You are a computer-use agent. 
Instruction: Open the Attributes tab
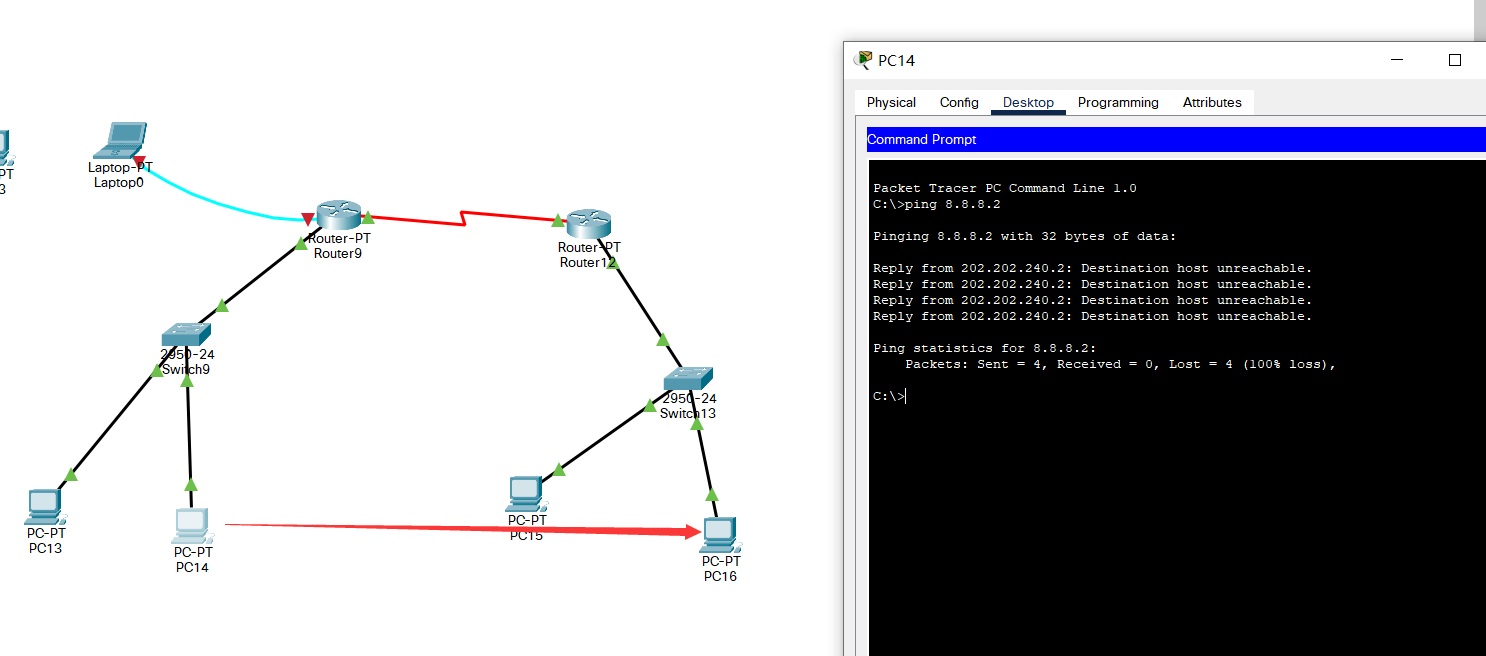(x=1212, y=102)
